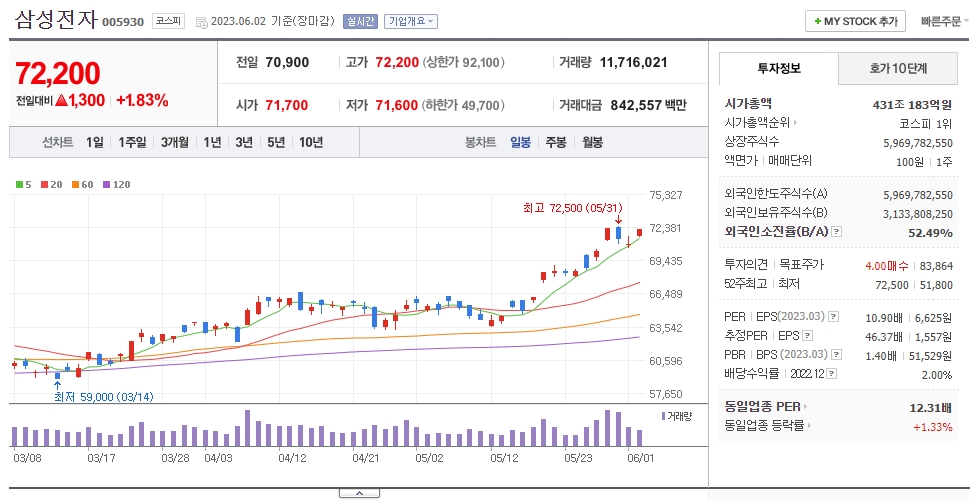977x500 pixels.
Task: Click the +1.33% industry change value
Action: (x=933, y=427)
